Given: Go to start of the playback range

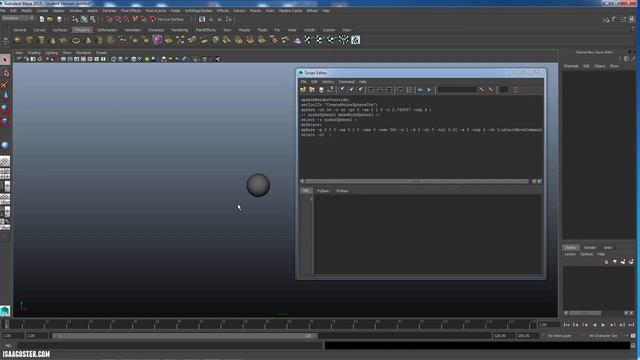Looking at the screenshot, I should click(x=566, y=325).
